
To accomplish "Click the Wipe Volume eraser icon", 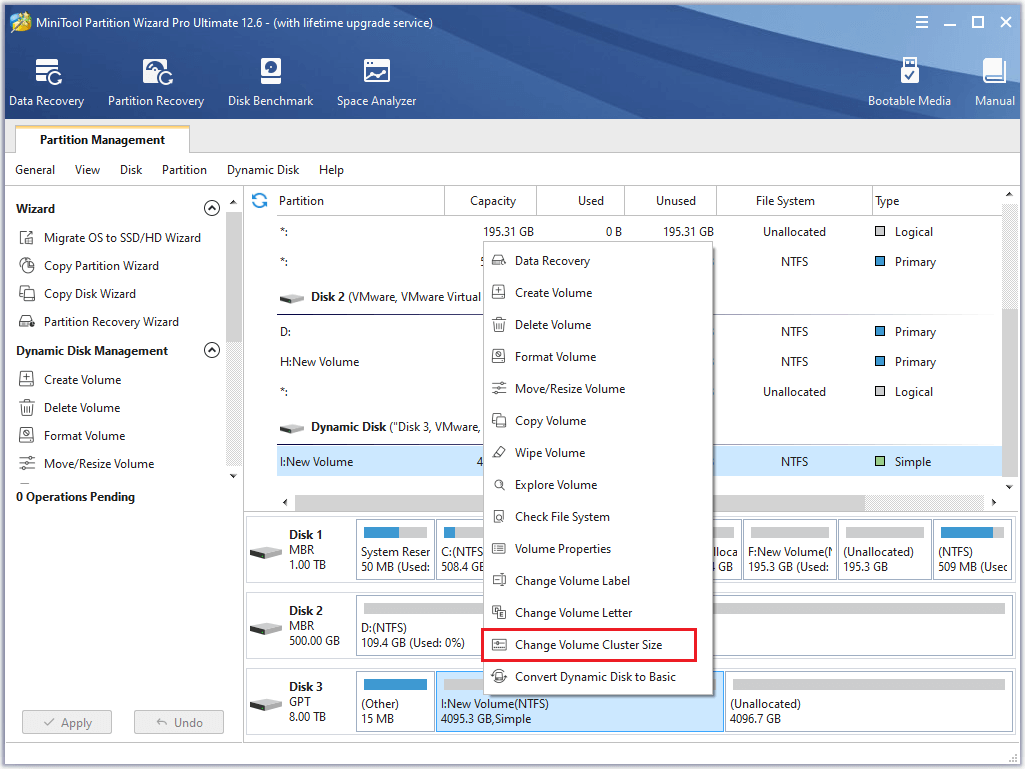I will click(x=499, y=453).
